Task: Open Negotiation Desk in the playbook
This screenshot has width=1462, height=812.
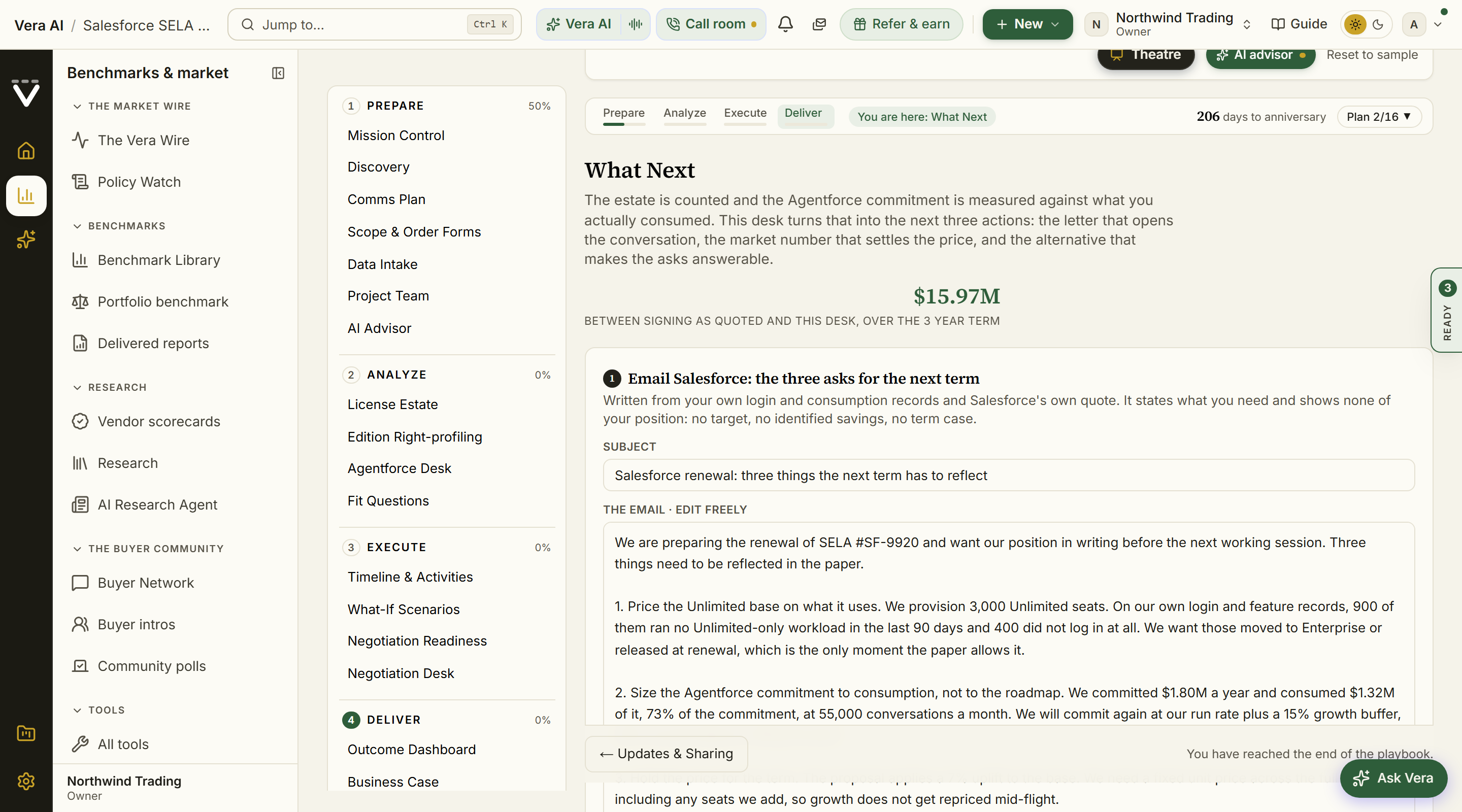Action: tap(400, 673)
